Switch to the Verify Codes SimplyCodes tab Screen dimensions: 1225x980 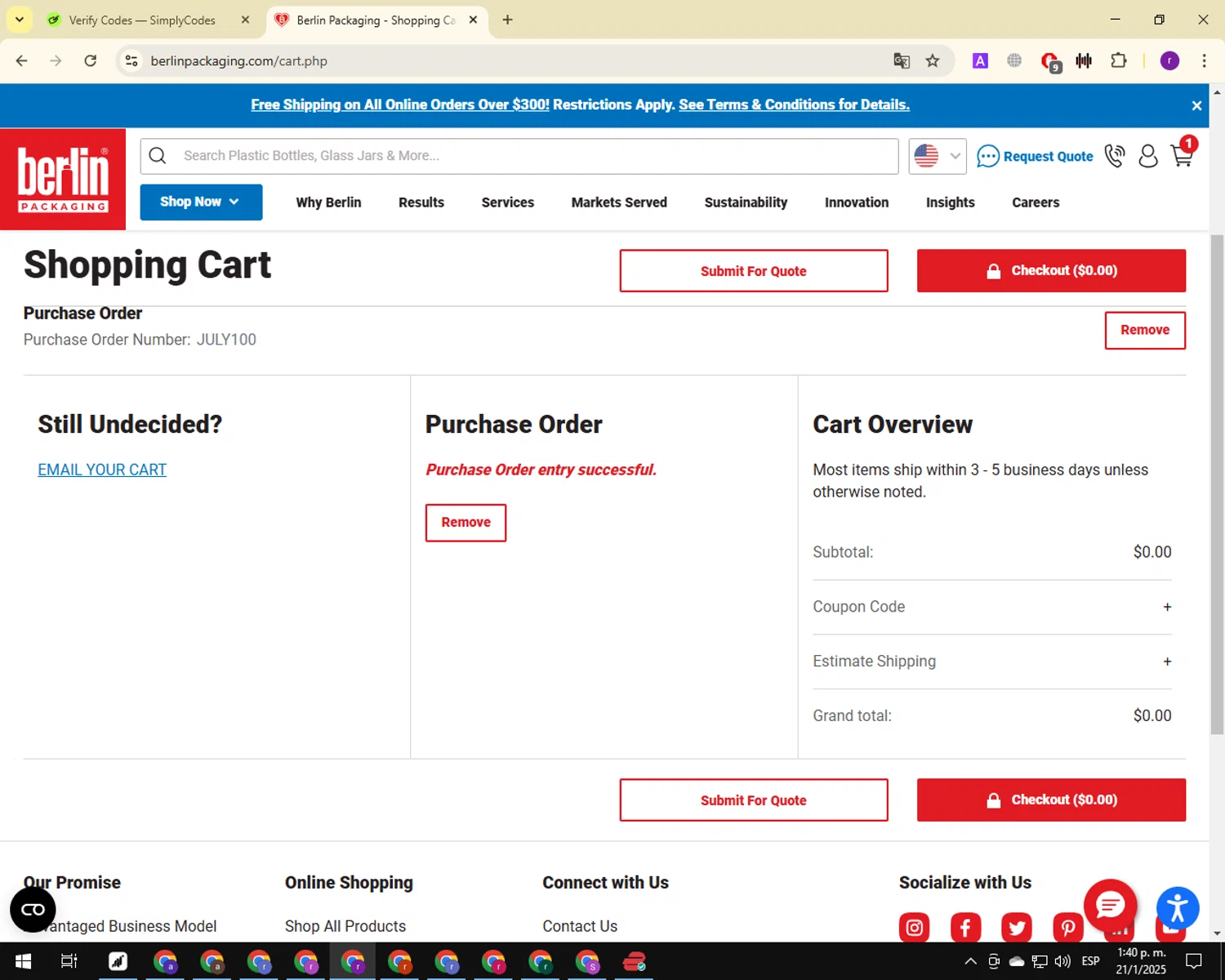click(143, 20)
